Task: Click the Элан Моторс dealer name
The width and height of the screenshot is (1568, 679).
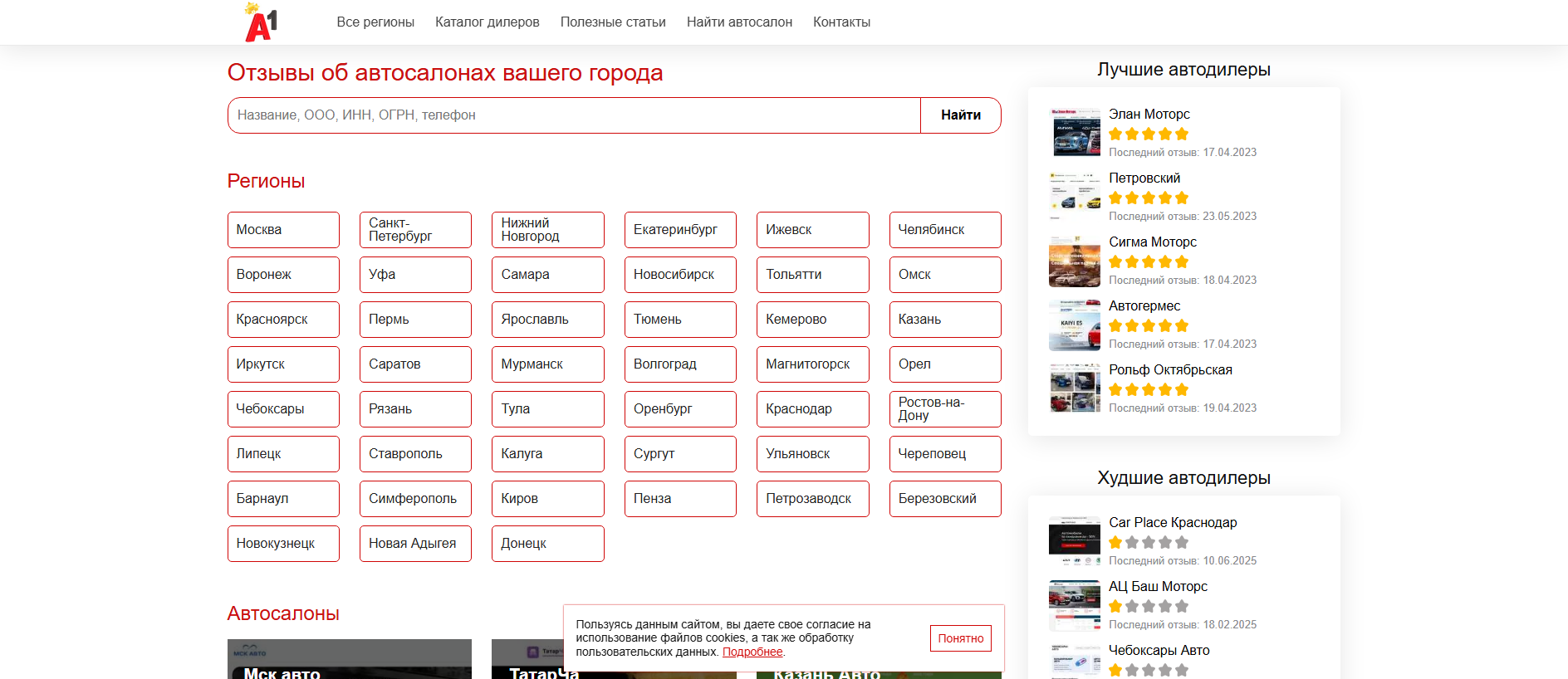Action: 1149,115
